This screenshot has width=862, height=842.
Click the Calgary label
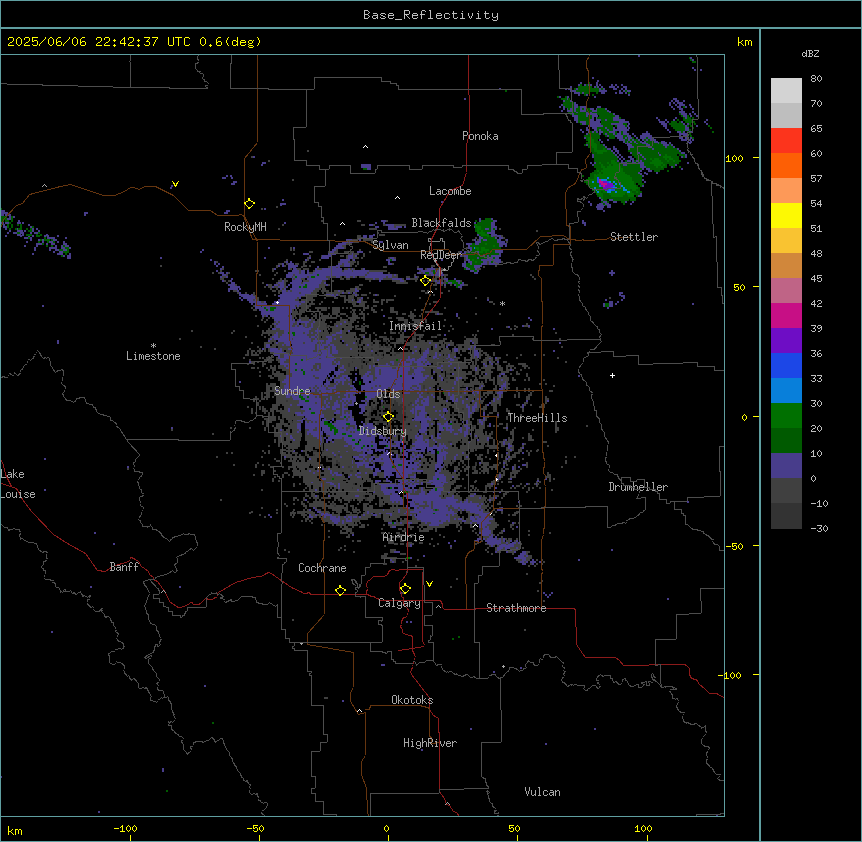[x=400, y=603]
